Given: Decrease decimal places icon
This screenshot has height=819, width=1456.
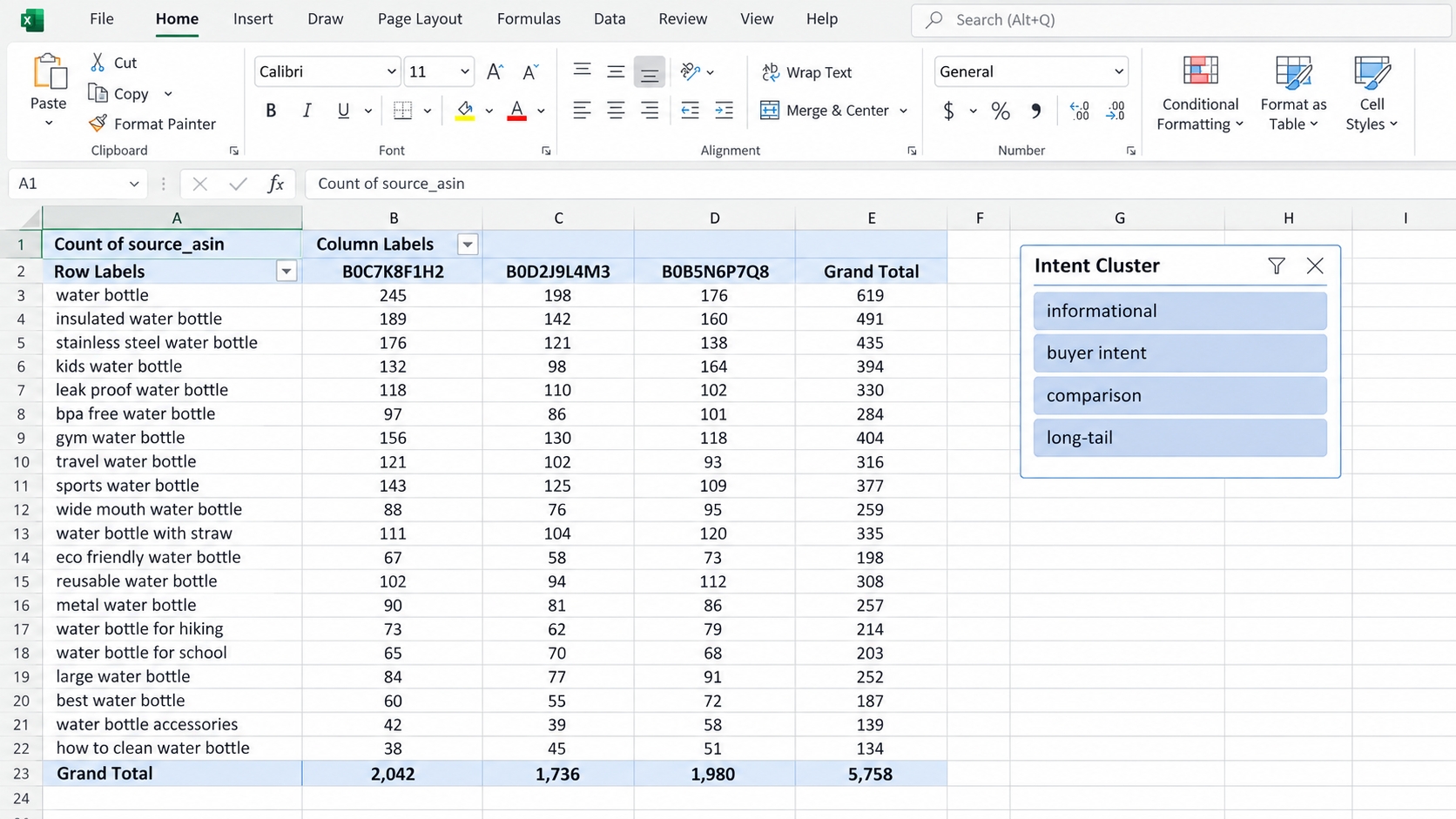Looking at the screenshot, I should point(1115,111).
